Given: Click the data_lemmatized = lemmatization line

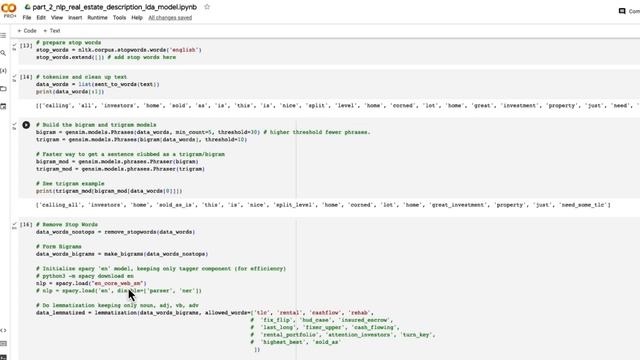Looking at the screenshot, I should pyautogui.click(x=204, y=313).
